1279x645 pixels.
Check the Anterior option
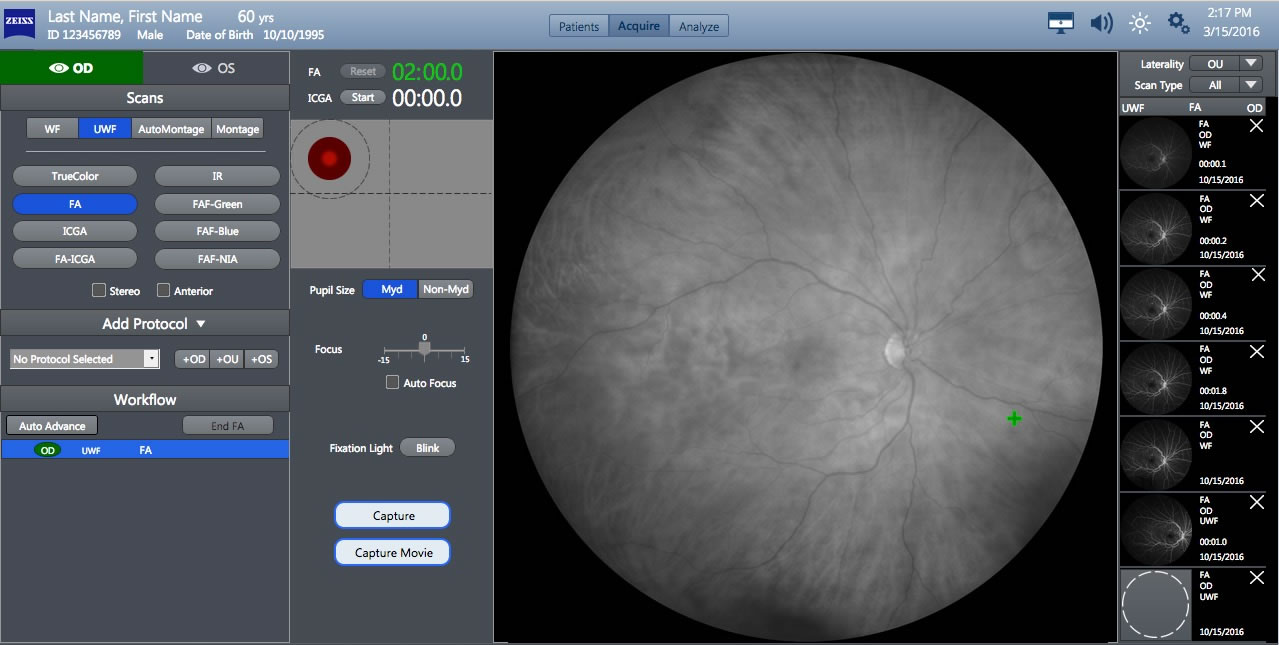point(163,291)
